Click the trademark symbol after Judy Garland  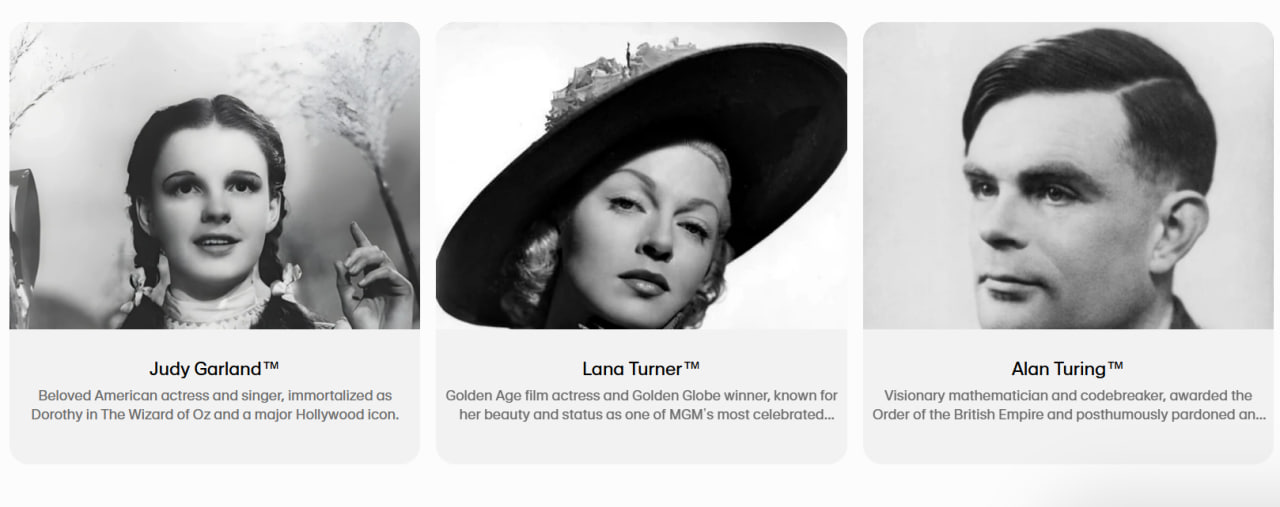271,367
